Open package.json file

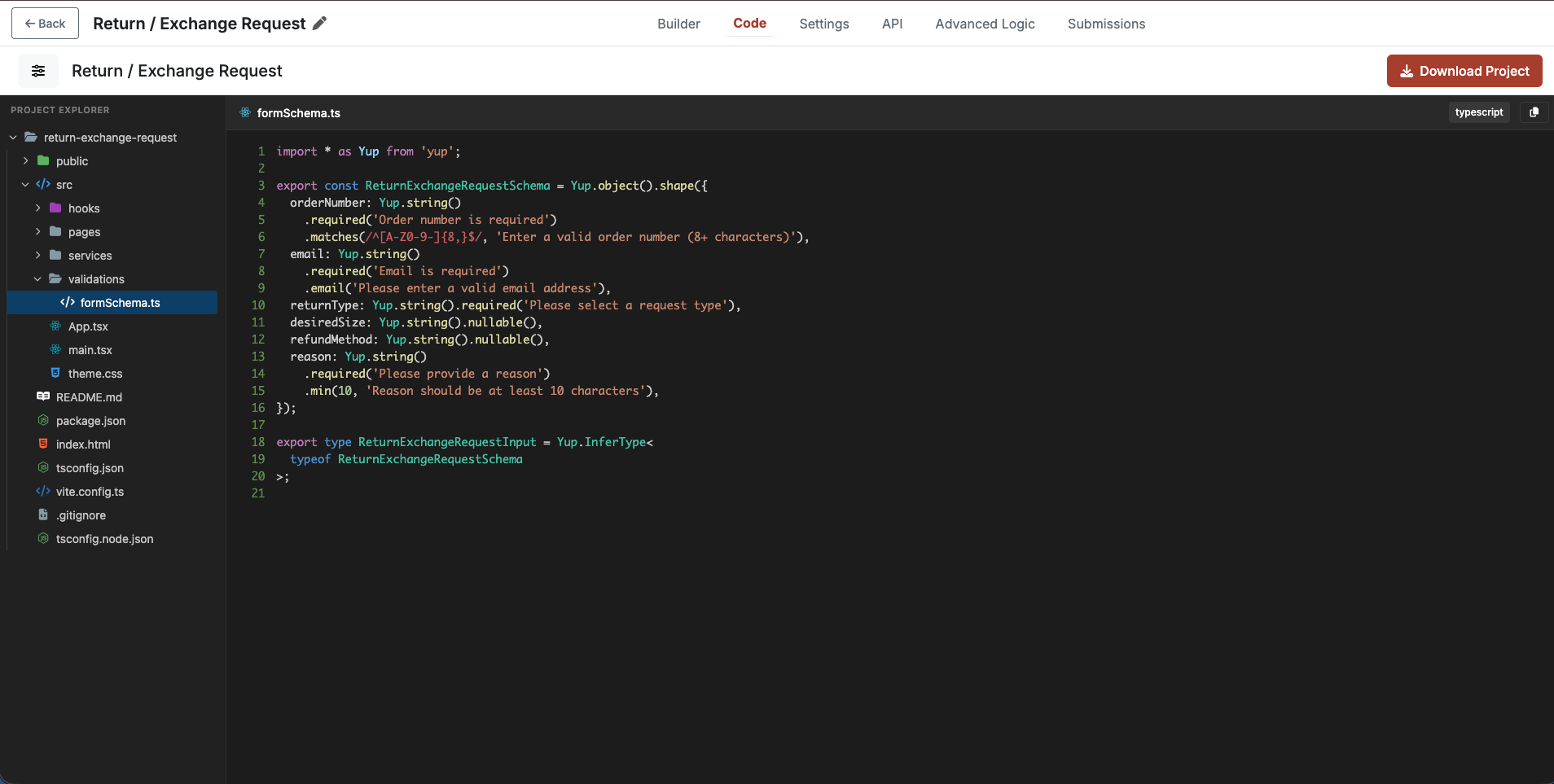click(x=90, y=421)
